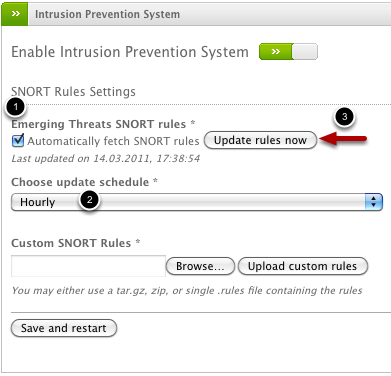Click the Last updated on timestamp text
This screenshot has height=376, width=391.
click(x=106, y=159)
